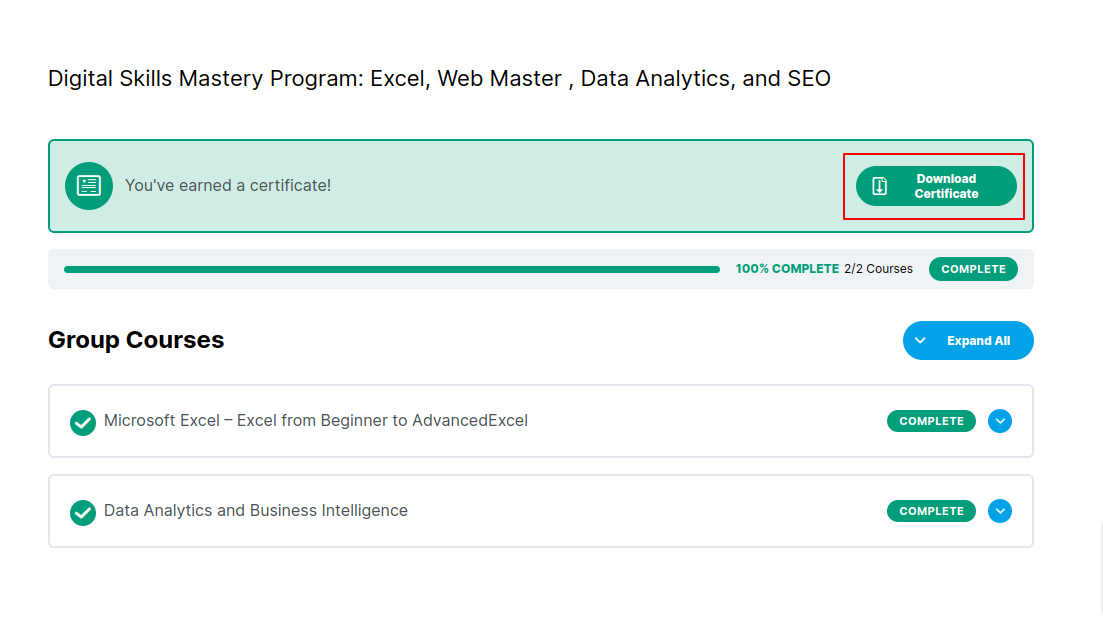Image resolution: width=1103 pixels, height=638 pixels.
Task: Click the Digital Skills Mastery Program title
Action: (439, 79)
